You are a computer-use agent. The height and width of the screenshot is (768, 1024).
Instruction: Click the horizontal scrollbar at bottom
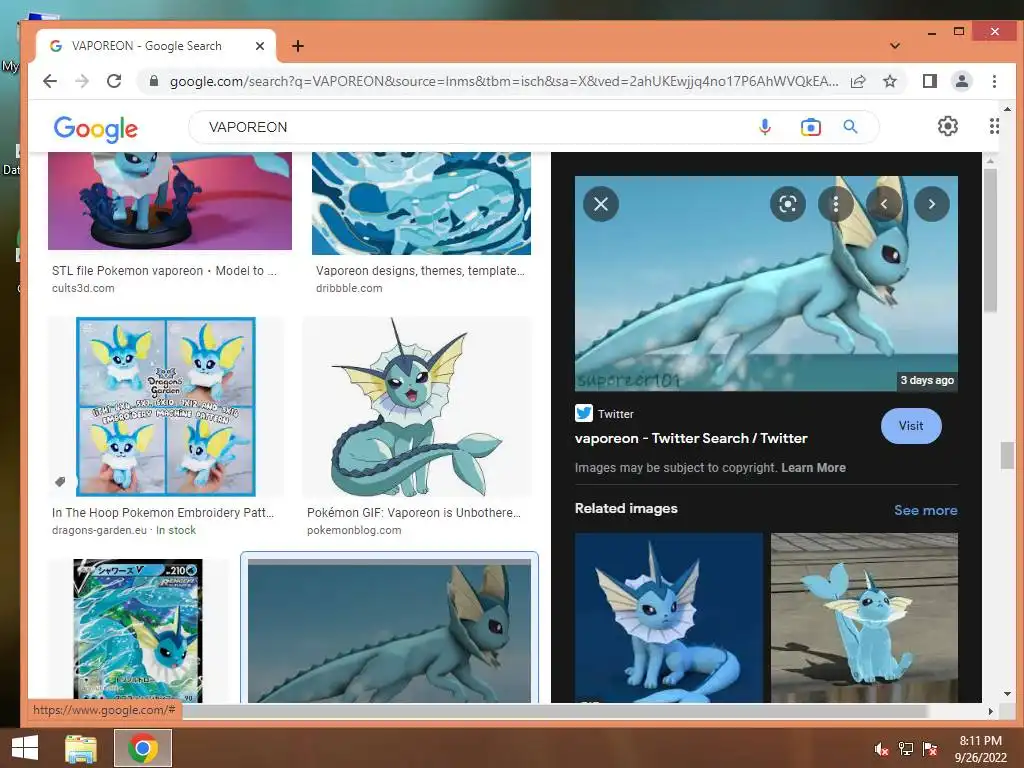[555, 711]
